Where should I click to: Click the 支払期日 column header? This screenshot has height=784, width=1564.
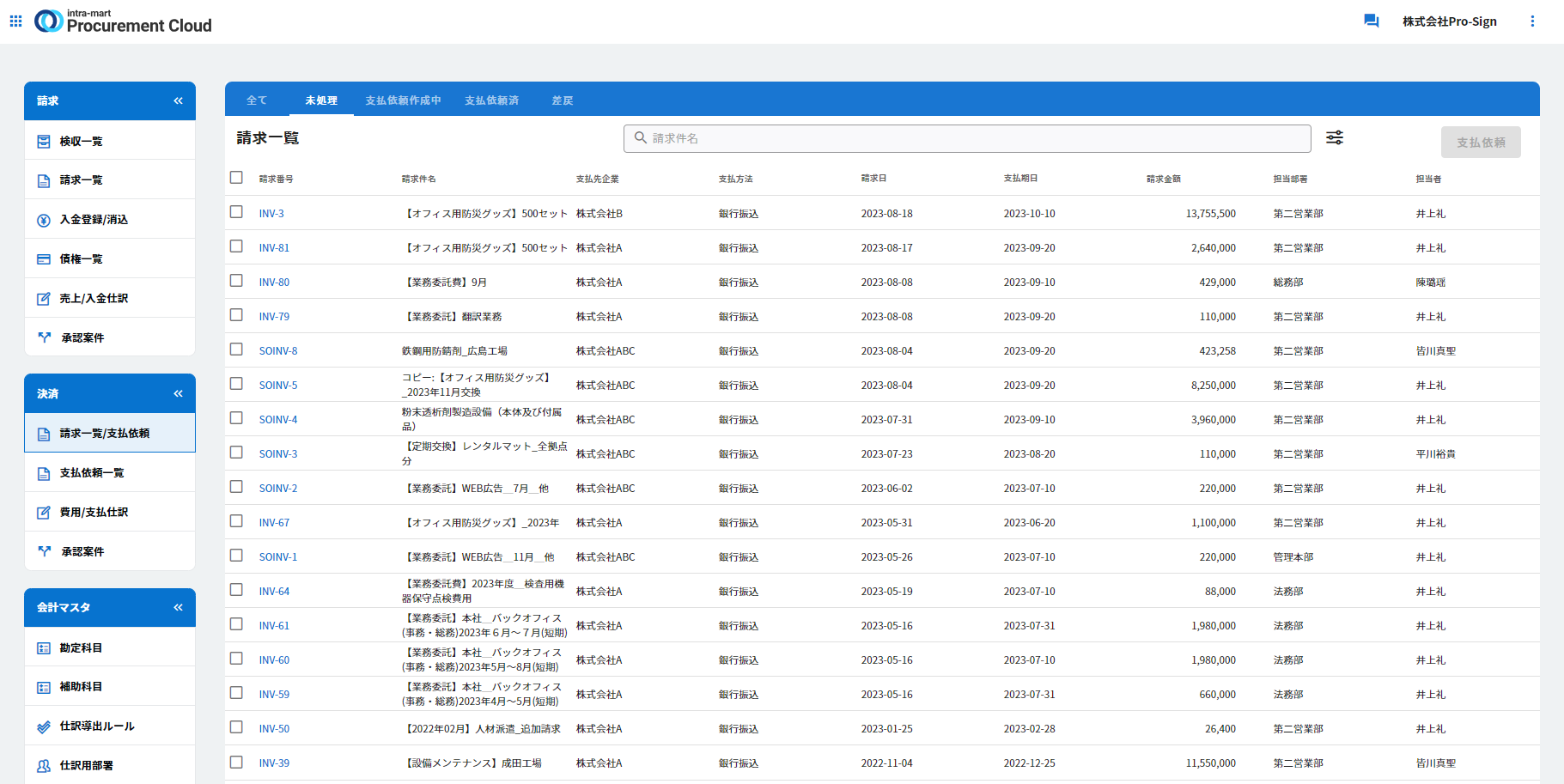(1020, 179)
